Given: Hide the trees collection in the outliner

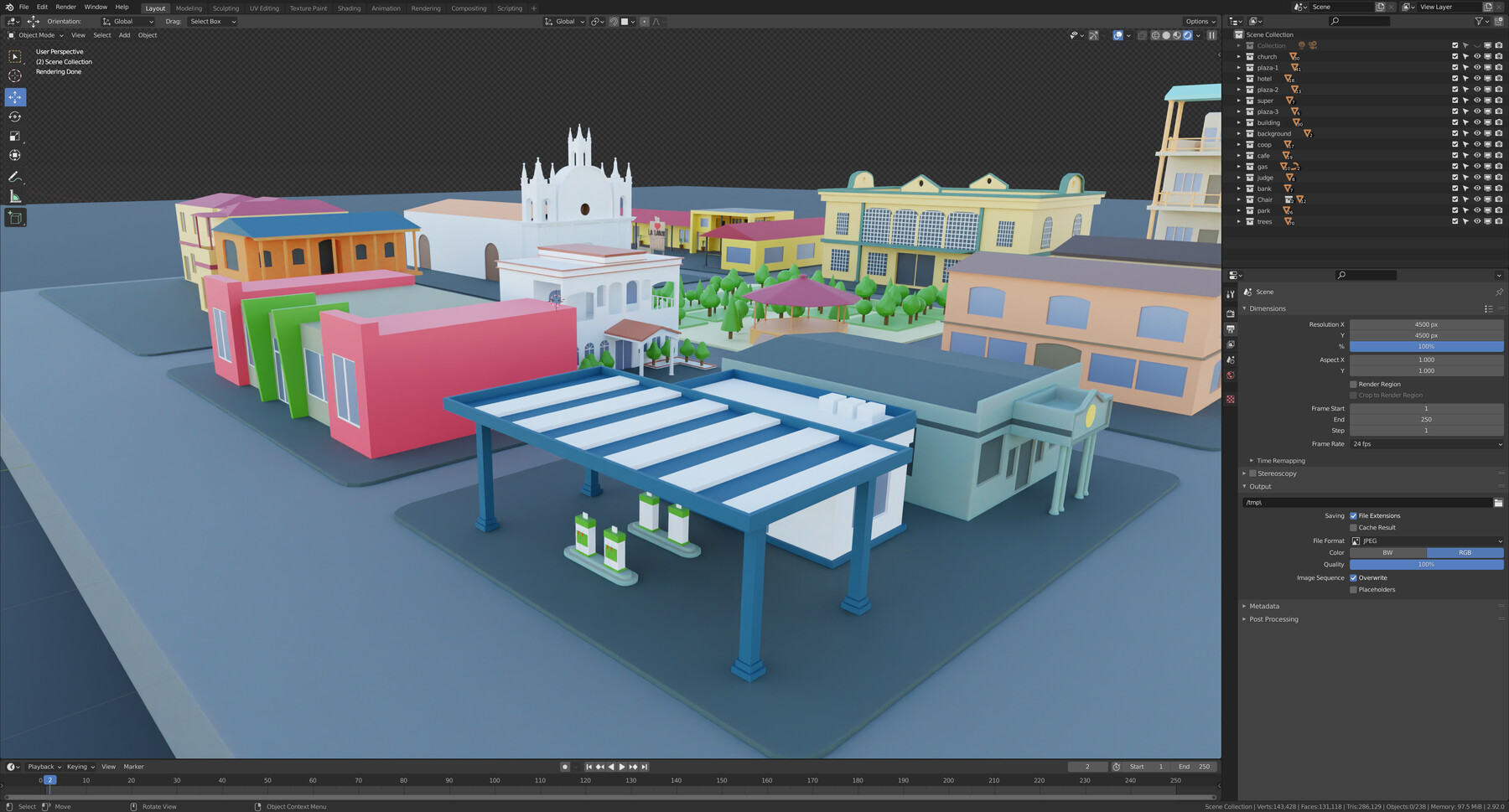Looking at the screenshot, I should pyautogui.click(x=1477, y=221).
